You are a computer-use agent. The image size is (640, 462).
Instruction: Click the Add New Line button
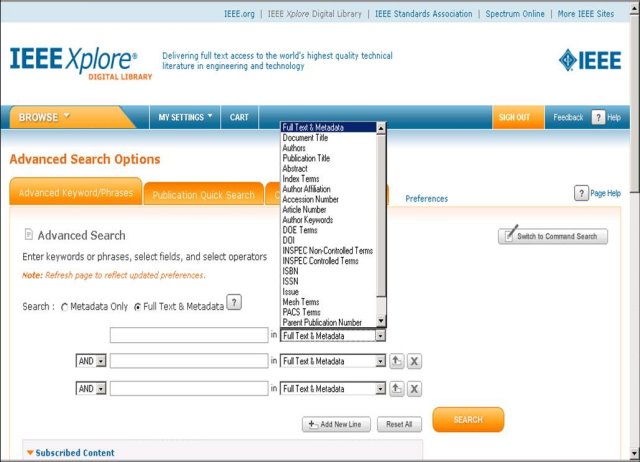click(x=336, y=424)
